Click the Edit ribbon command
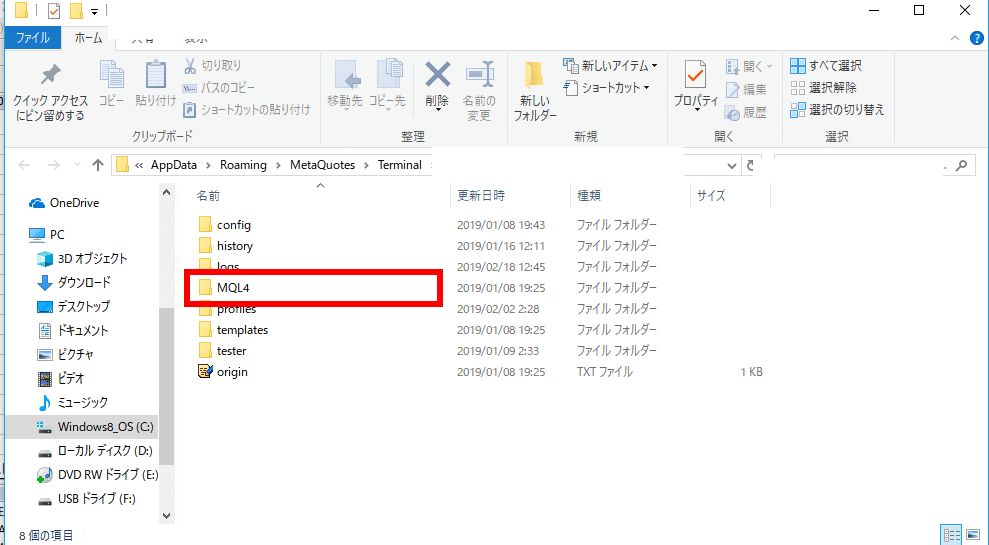 click(x=746, y=90)
